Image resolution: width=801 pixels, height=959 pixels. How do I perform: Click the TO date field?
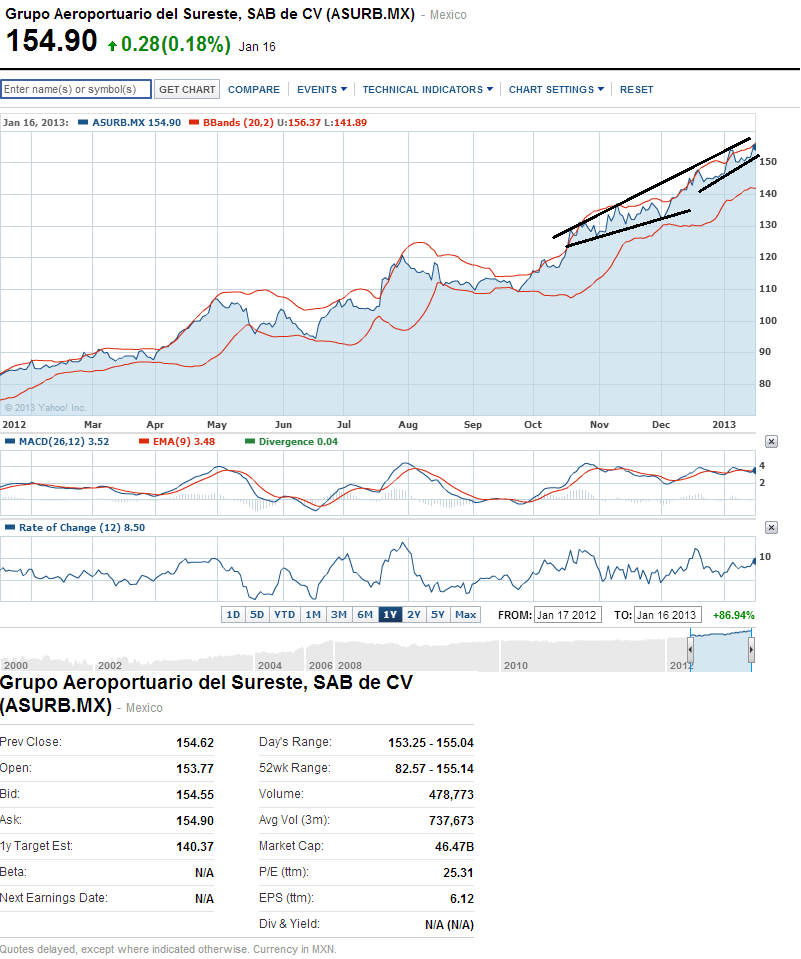coord(668,615)
